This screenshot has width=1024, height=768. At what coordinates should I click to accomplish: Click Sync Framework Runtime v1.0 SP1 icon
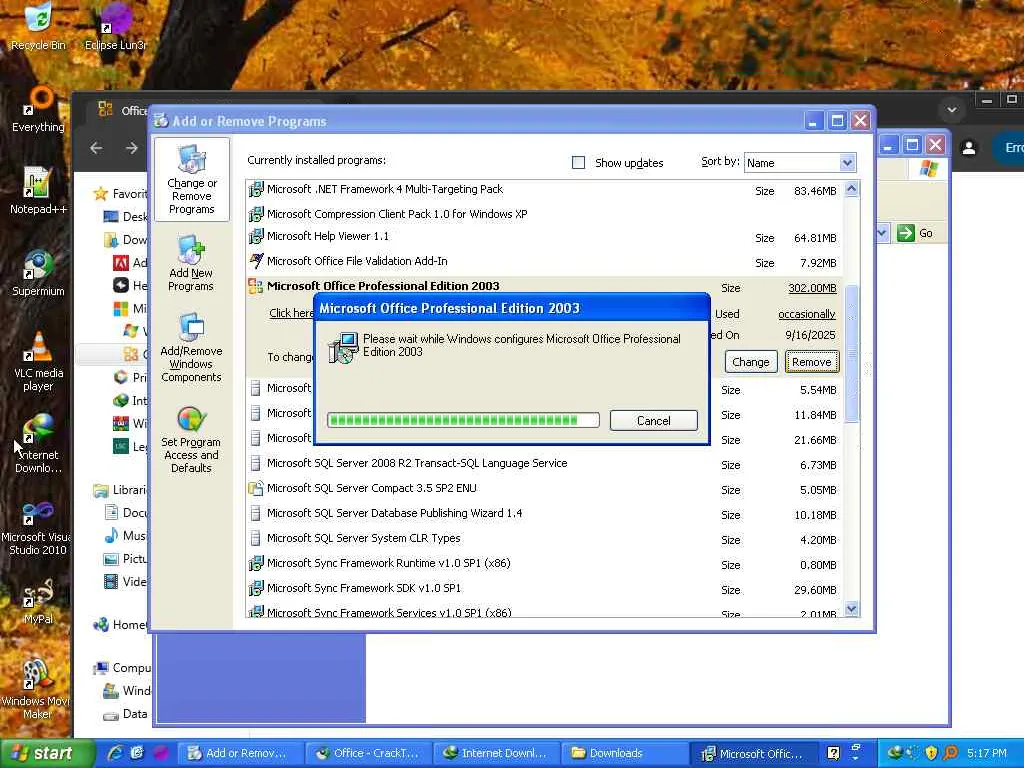(256, 562)
